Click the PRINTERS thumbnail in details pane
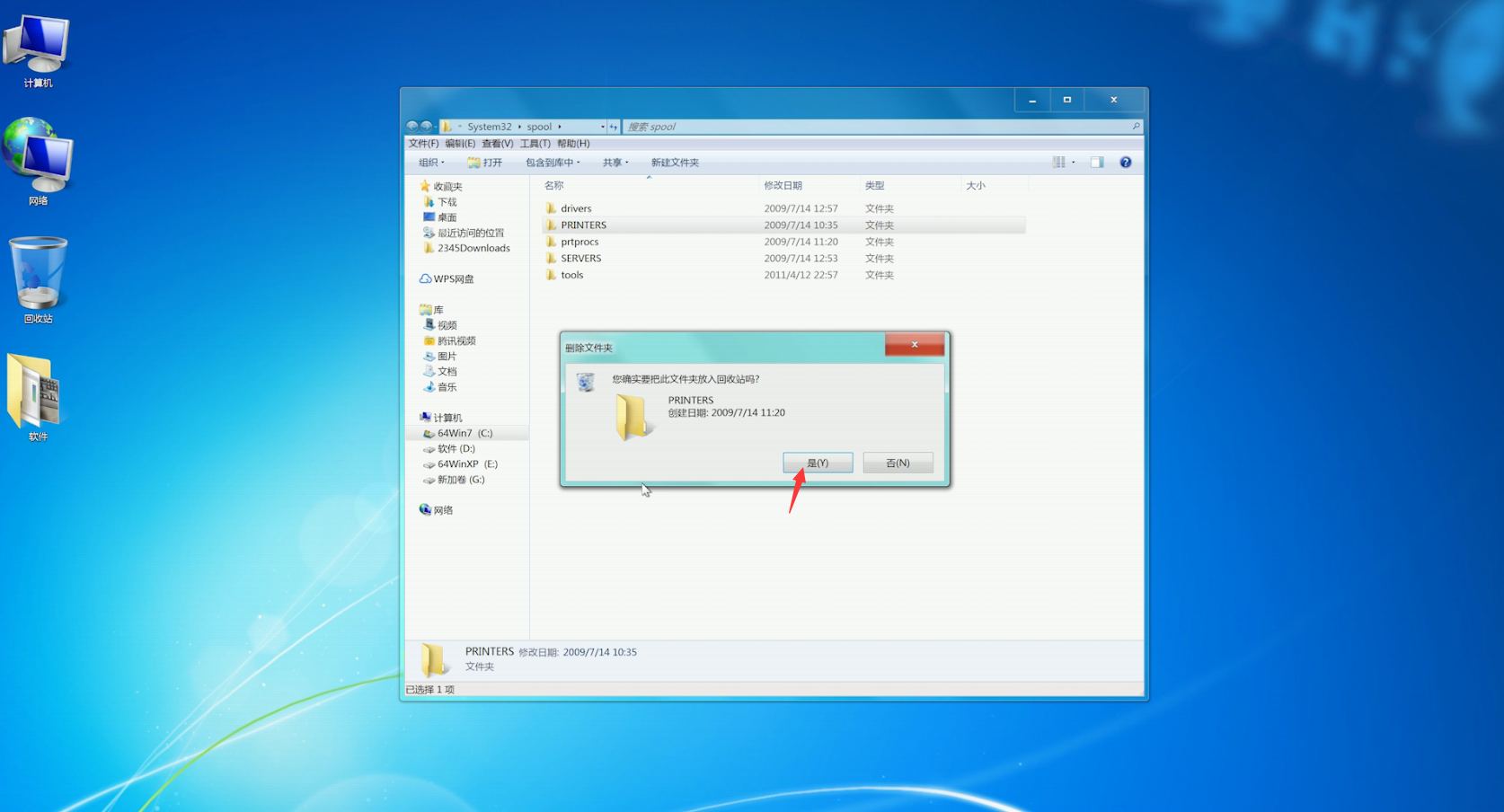Screen dimensions: 1504x812 [435, 659]
